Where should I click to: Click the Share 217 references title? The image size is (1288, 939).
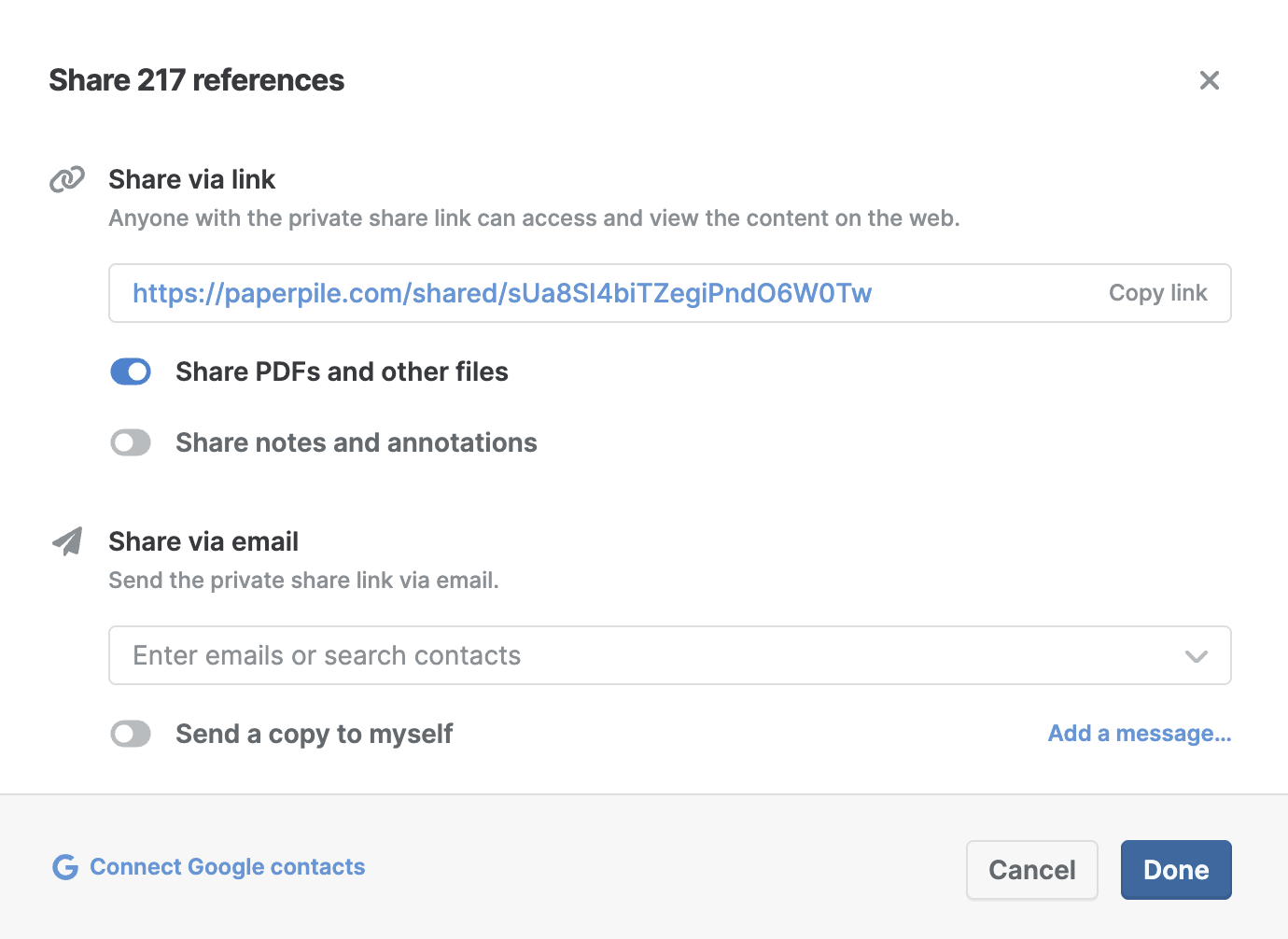click(x=197, y=80)
